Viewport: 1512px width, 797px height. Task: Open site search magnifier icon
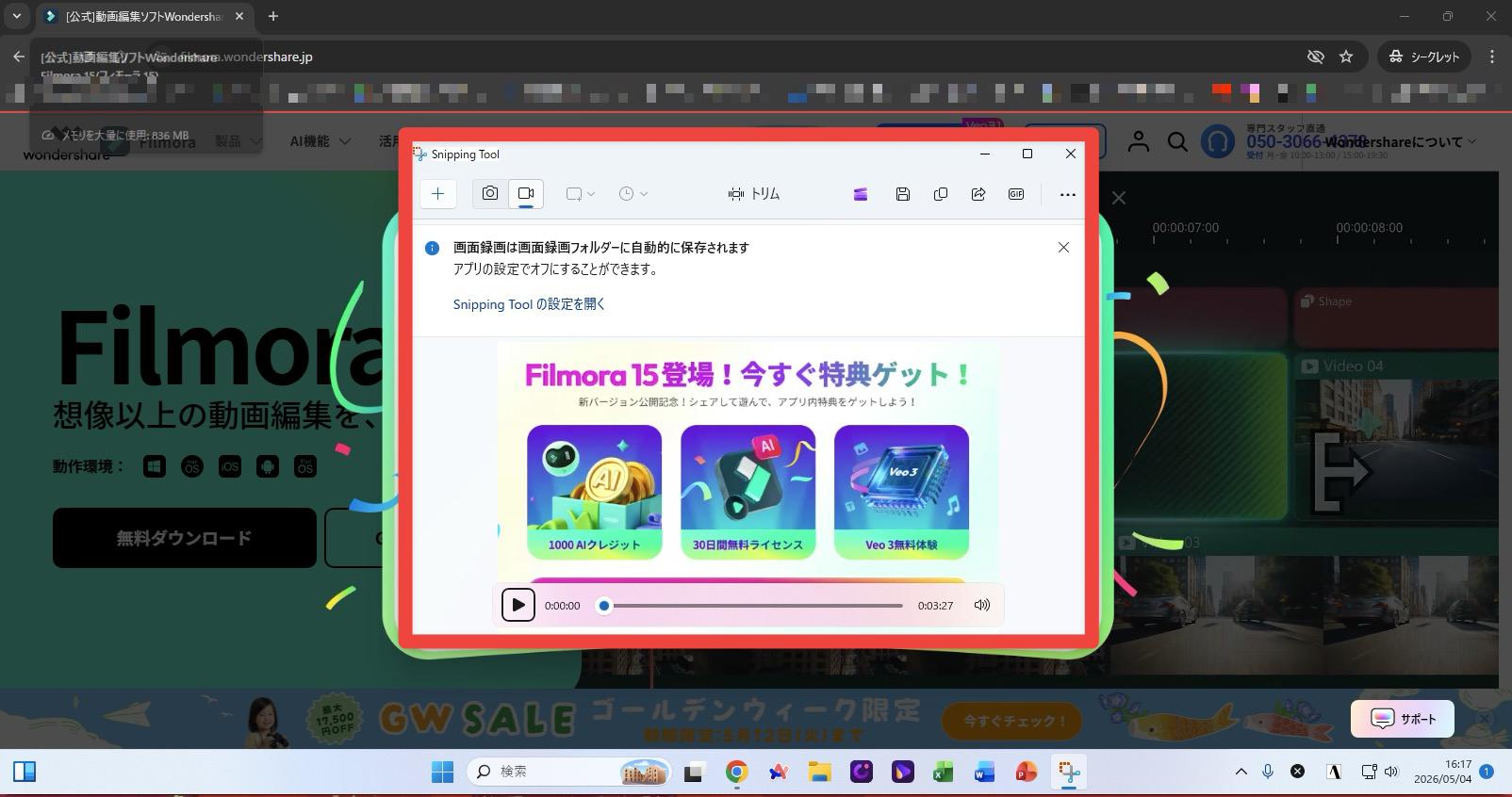point(1177,141)
